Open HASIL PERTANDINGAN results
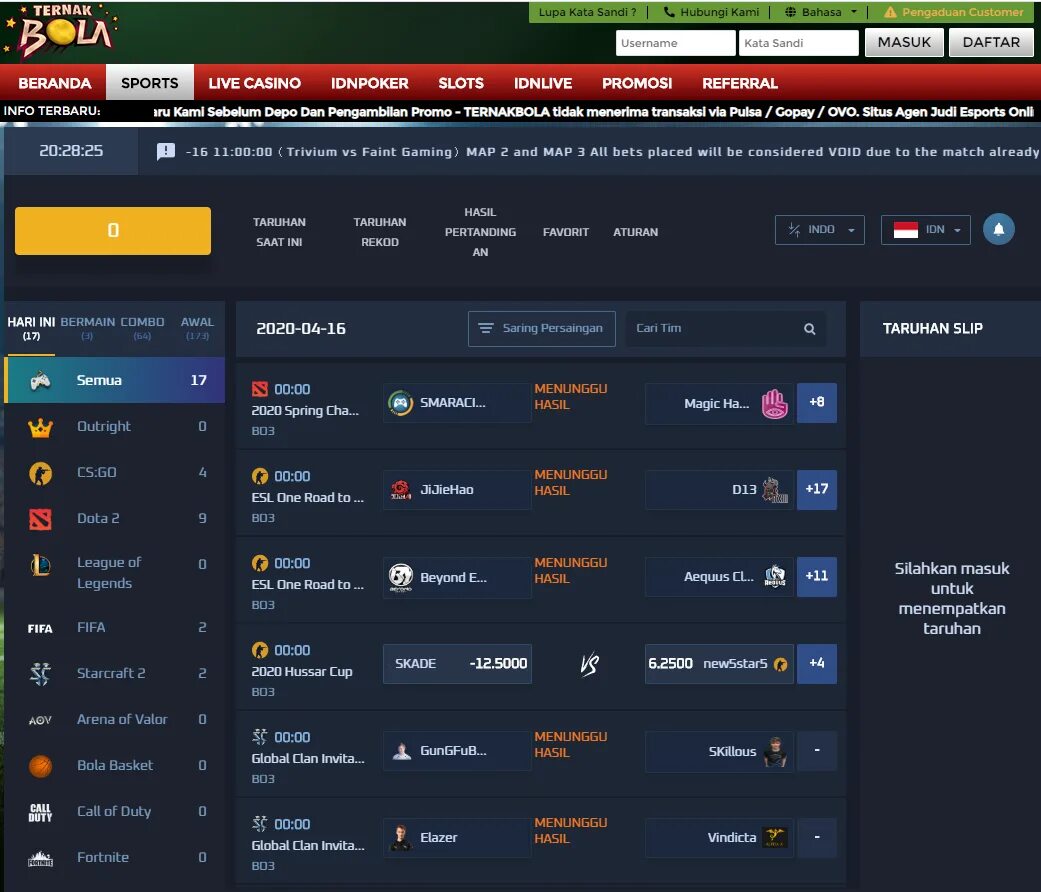1041x892 pixels. point(480,232)
